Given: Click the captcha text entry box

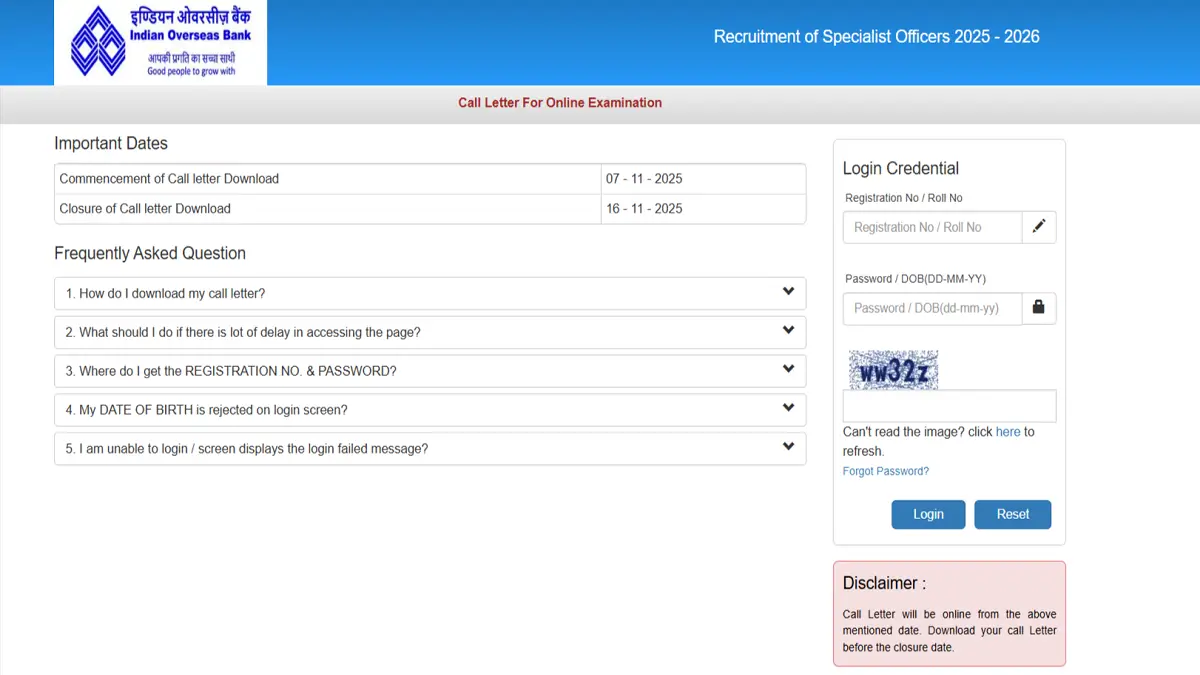Looking at the screenshot, I should coord(949,406).
